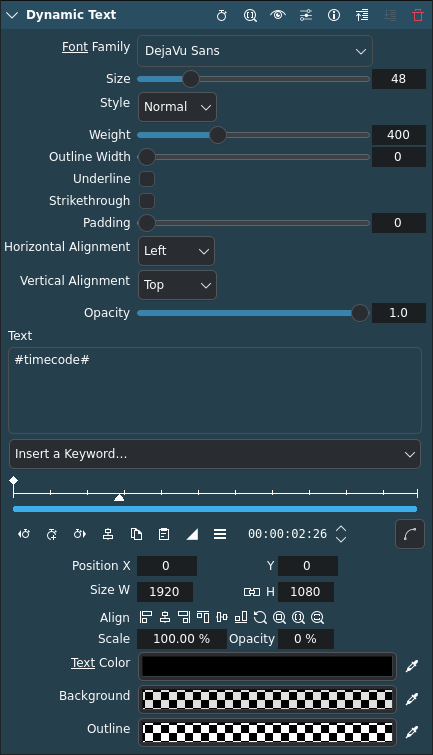
Task: Click the add keyframe icon
Action: click(52, 534)
